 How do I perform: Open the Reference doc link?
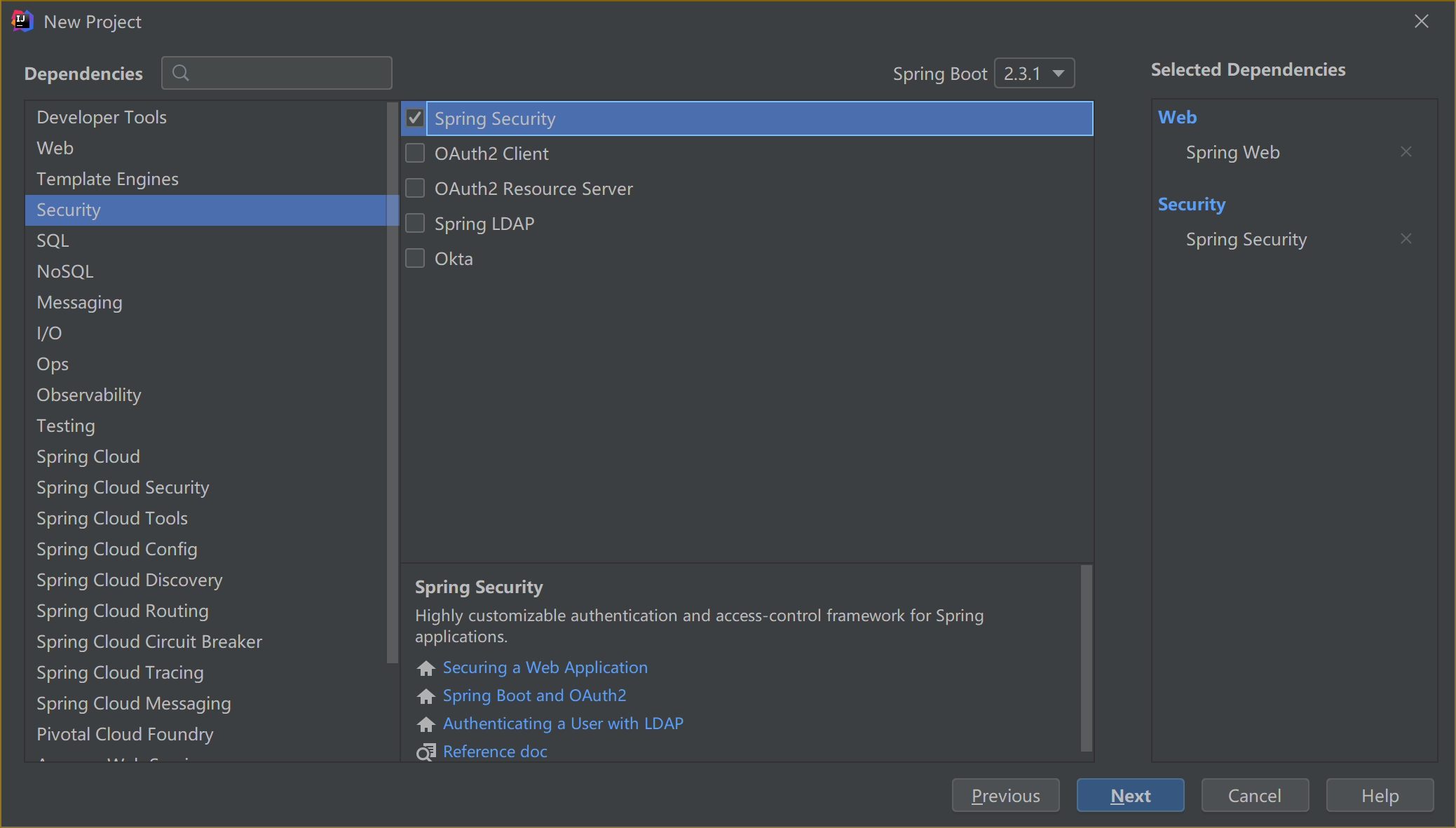coord(495,752)
